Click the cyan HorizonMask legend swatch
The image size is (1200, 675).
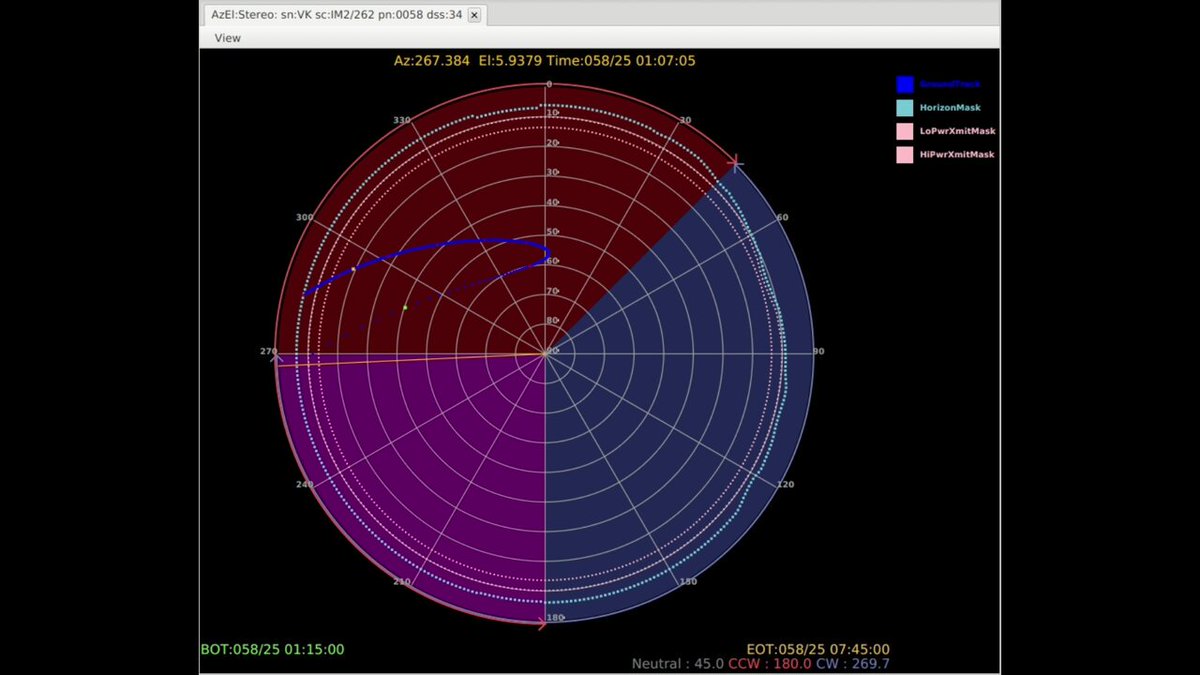coord(905,107)
